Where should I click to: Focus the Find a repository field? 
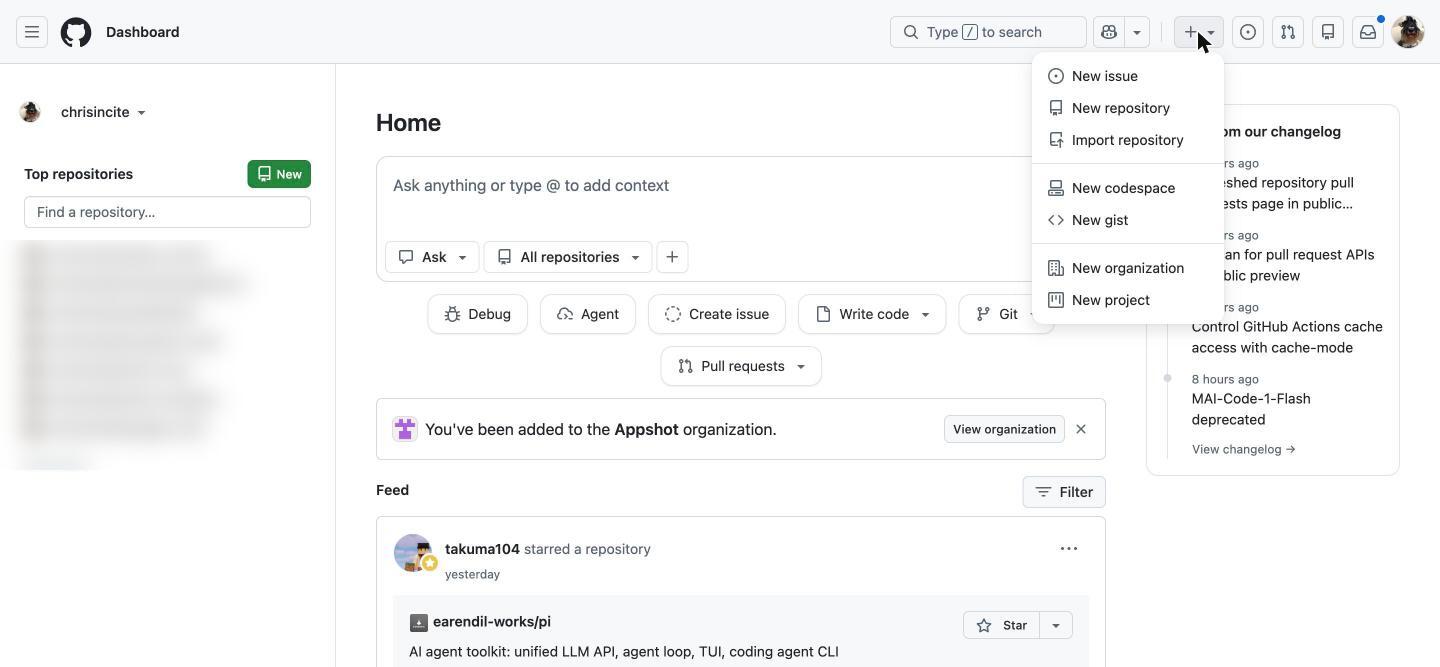click(167, 212)
